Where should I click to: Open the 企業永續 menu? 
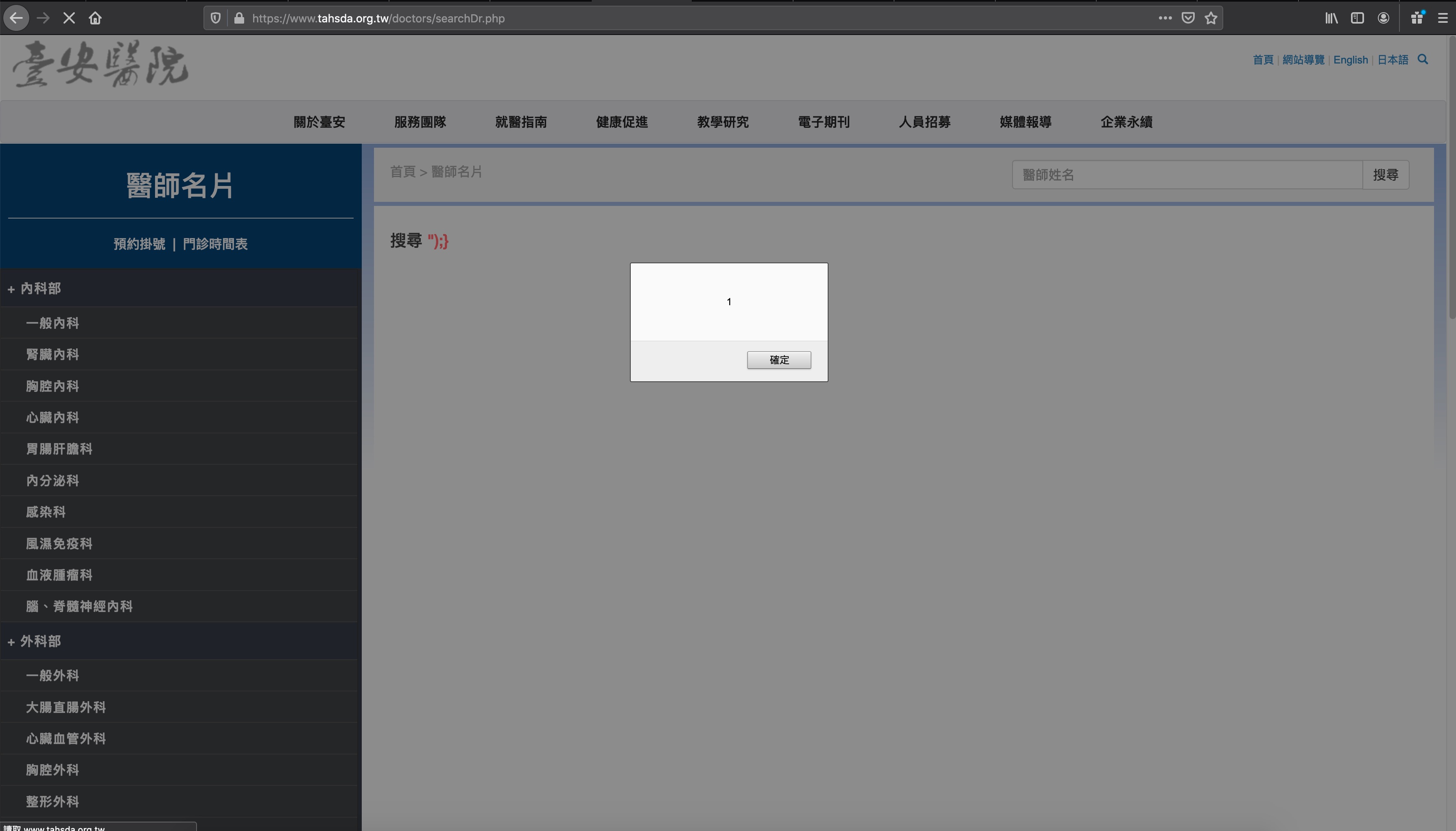[x=1127, y=122]
